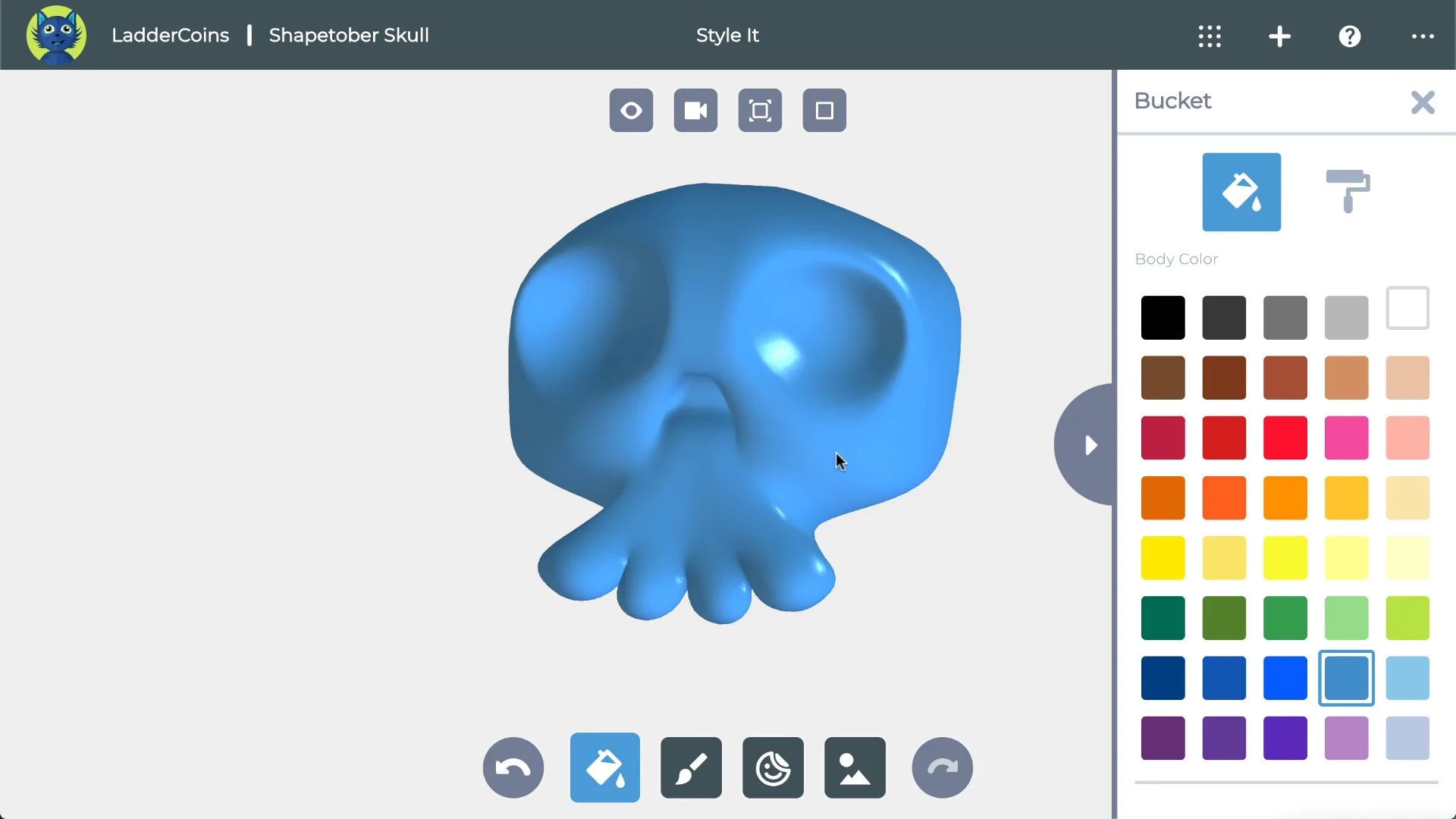Open the three-dot more options menu
This screenshot has width=1456, height=819.
pos(1423,36)
